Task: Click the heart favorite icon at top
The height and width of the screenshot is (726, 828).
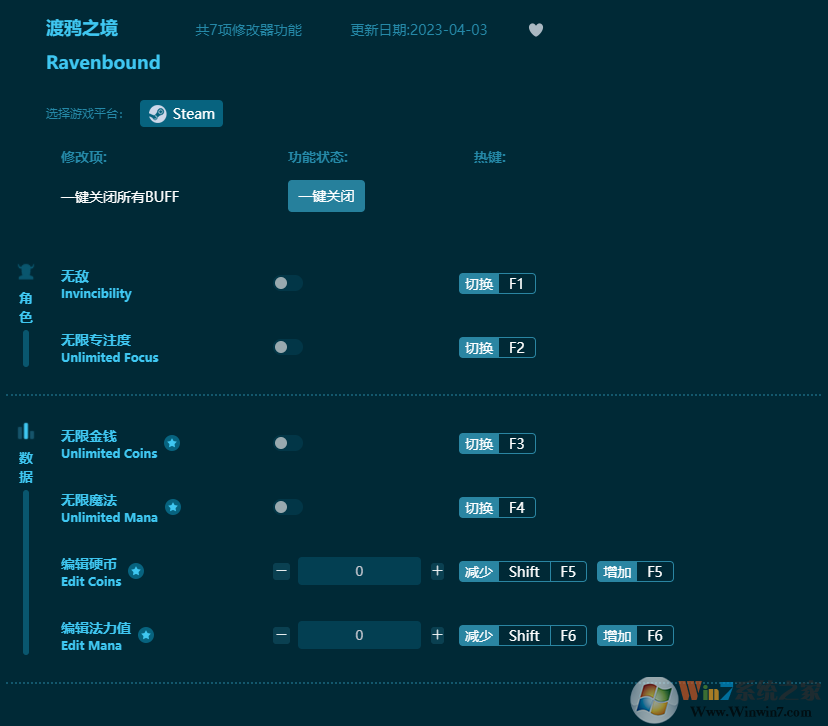Action: click(536, 30)
